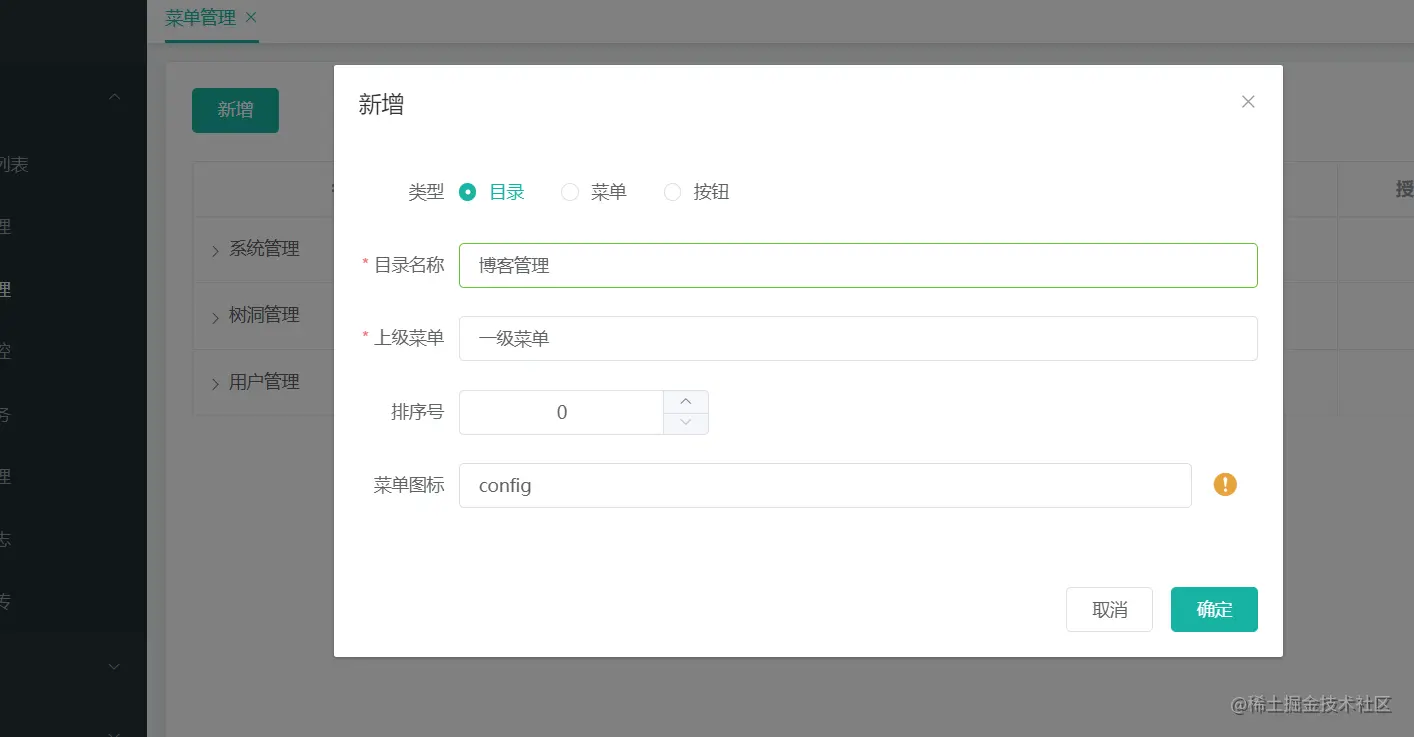Screen dimensions: 1414x737
Task: Click the orange warning icon beside 菜单图标 field
Action: [1224, 484]
